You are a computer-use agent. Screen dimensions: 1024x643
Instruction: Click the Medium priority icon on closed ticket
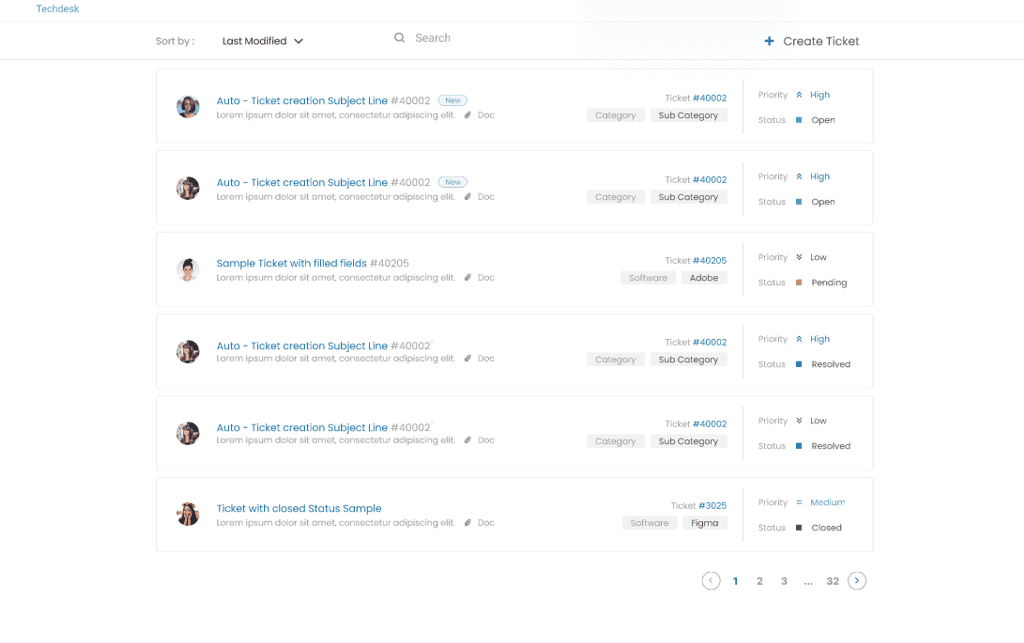(799, 503)
